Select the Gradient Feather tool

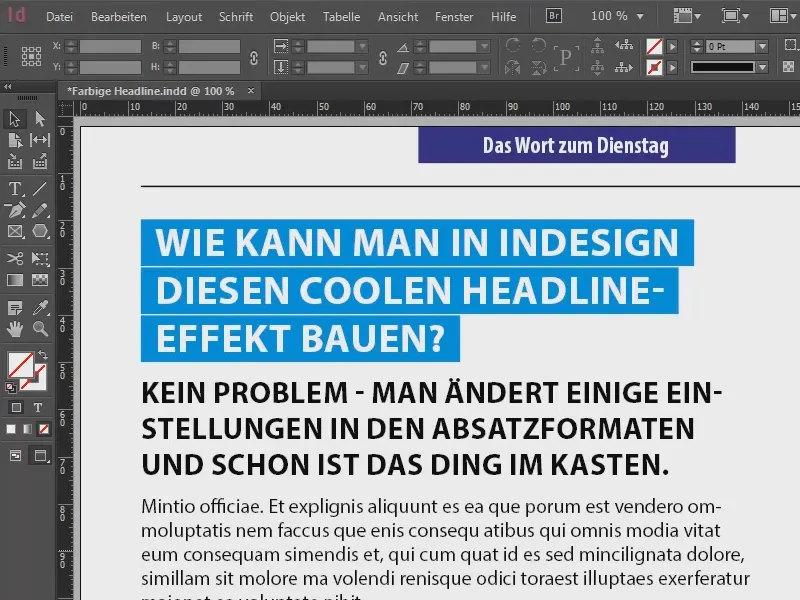point(40,280)
